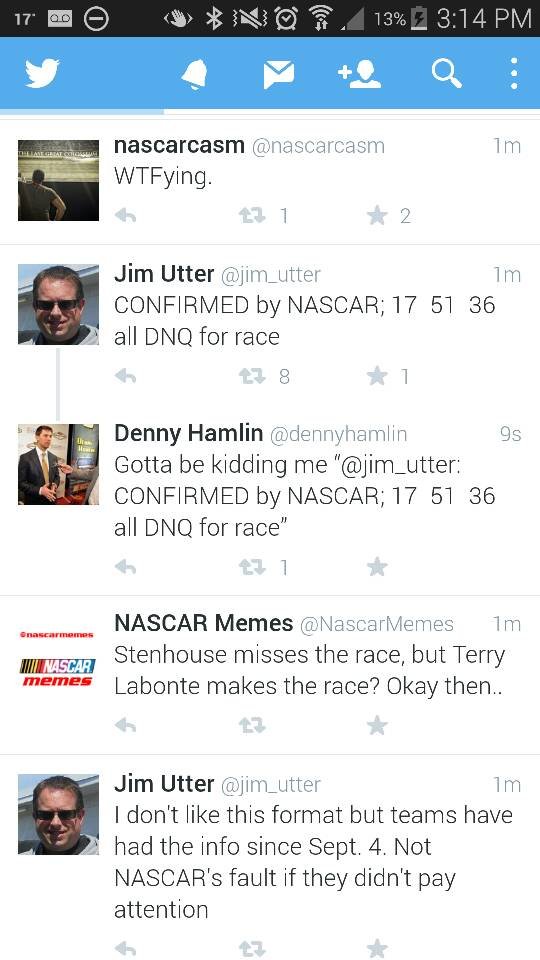Viewport: 540px width, 960px height.
Task: Retweet Jim Utter's CONFIRMED by NASCAR tweet
Action: pyautogui.click(x=252, y=376)
